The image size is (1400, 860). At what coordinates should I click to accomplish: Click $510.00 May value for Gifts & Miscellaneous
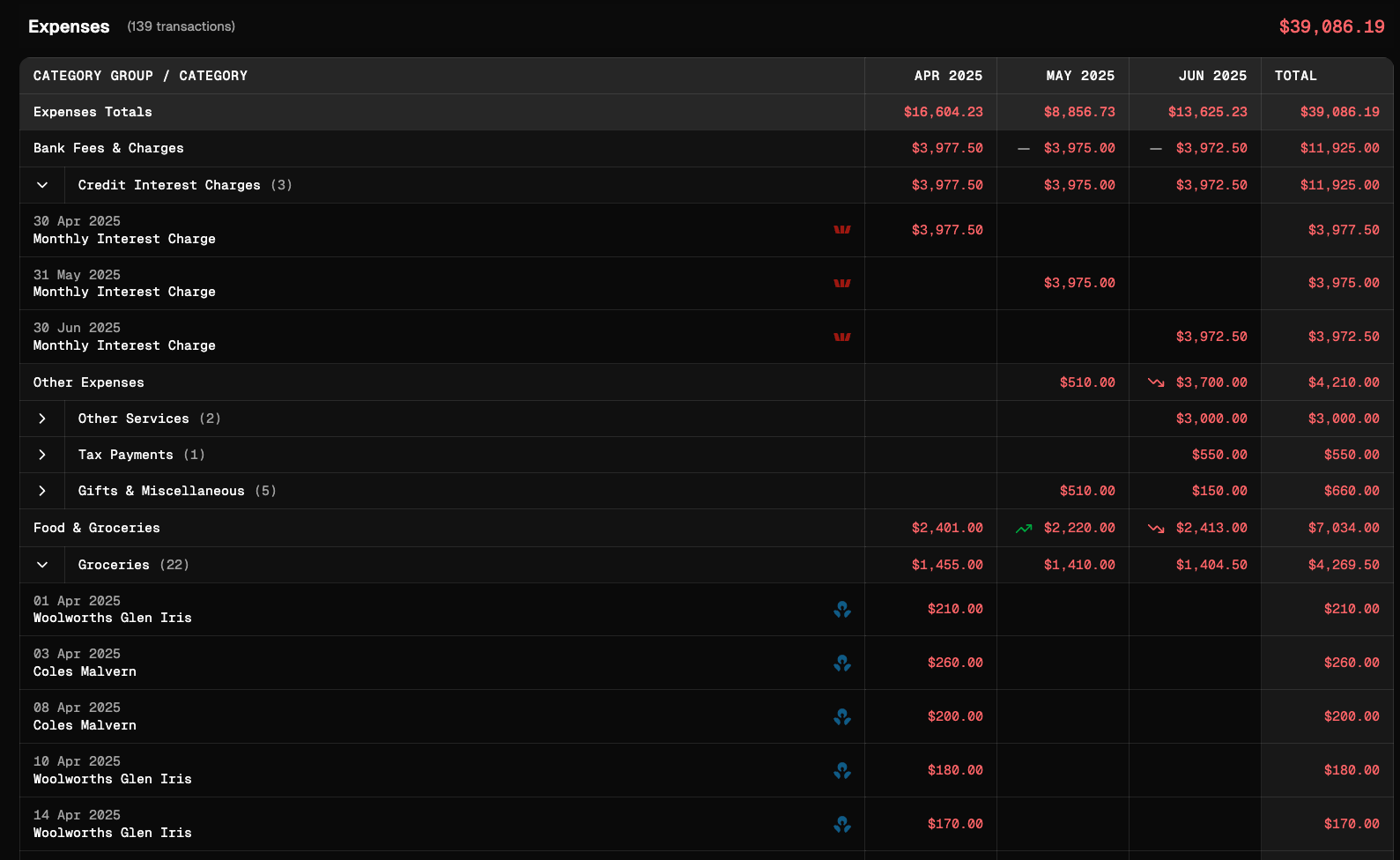[1087, 491]
